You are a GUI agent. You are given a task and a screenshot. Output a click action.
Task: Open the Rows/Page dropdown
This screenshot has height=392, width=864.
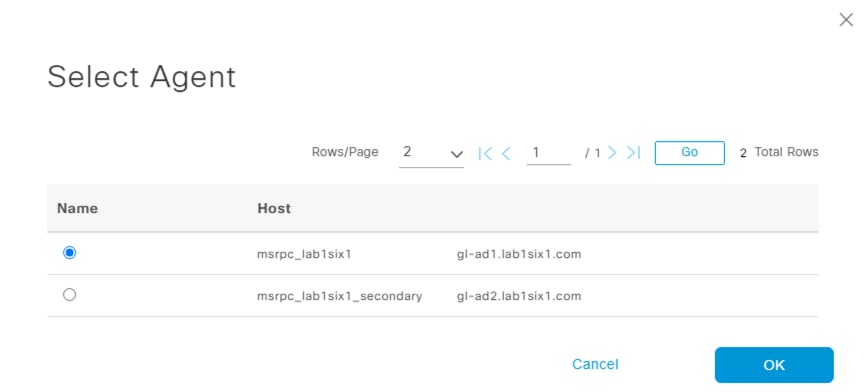coord(431,153)
